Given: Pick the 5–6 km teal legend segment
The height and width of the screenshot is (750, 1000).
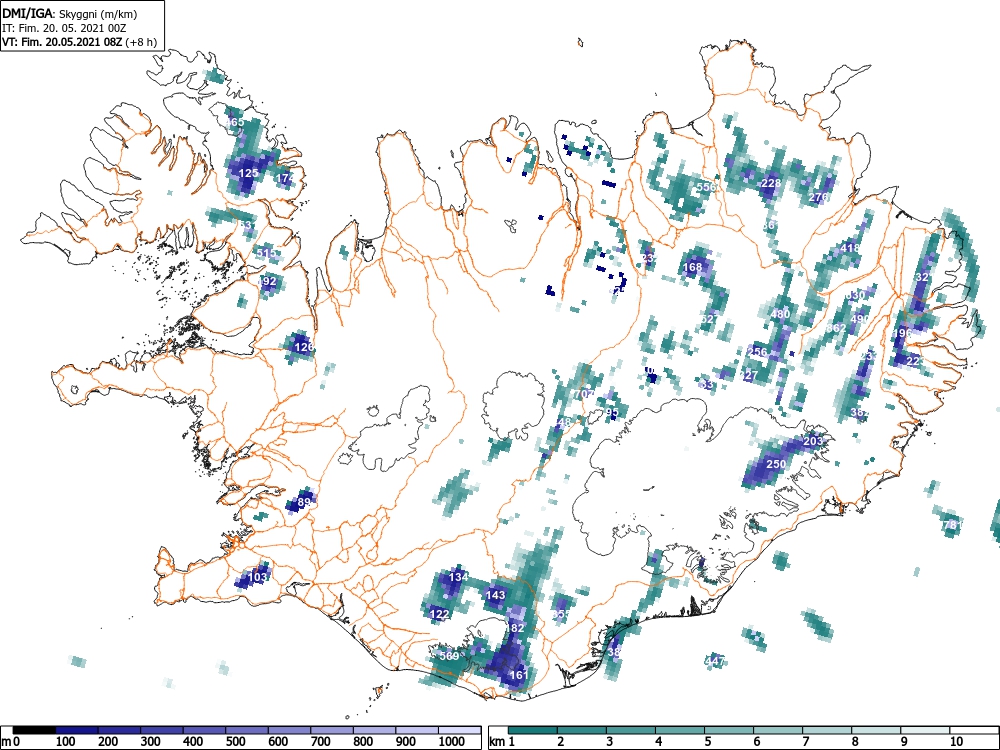Looking at the screenshot, I should [x=729, y=730].
